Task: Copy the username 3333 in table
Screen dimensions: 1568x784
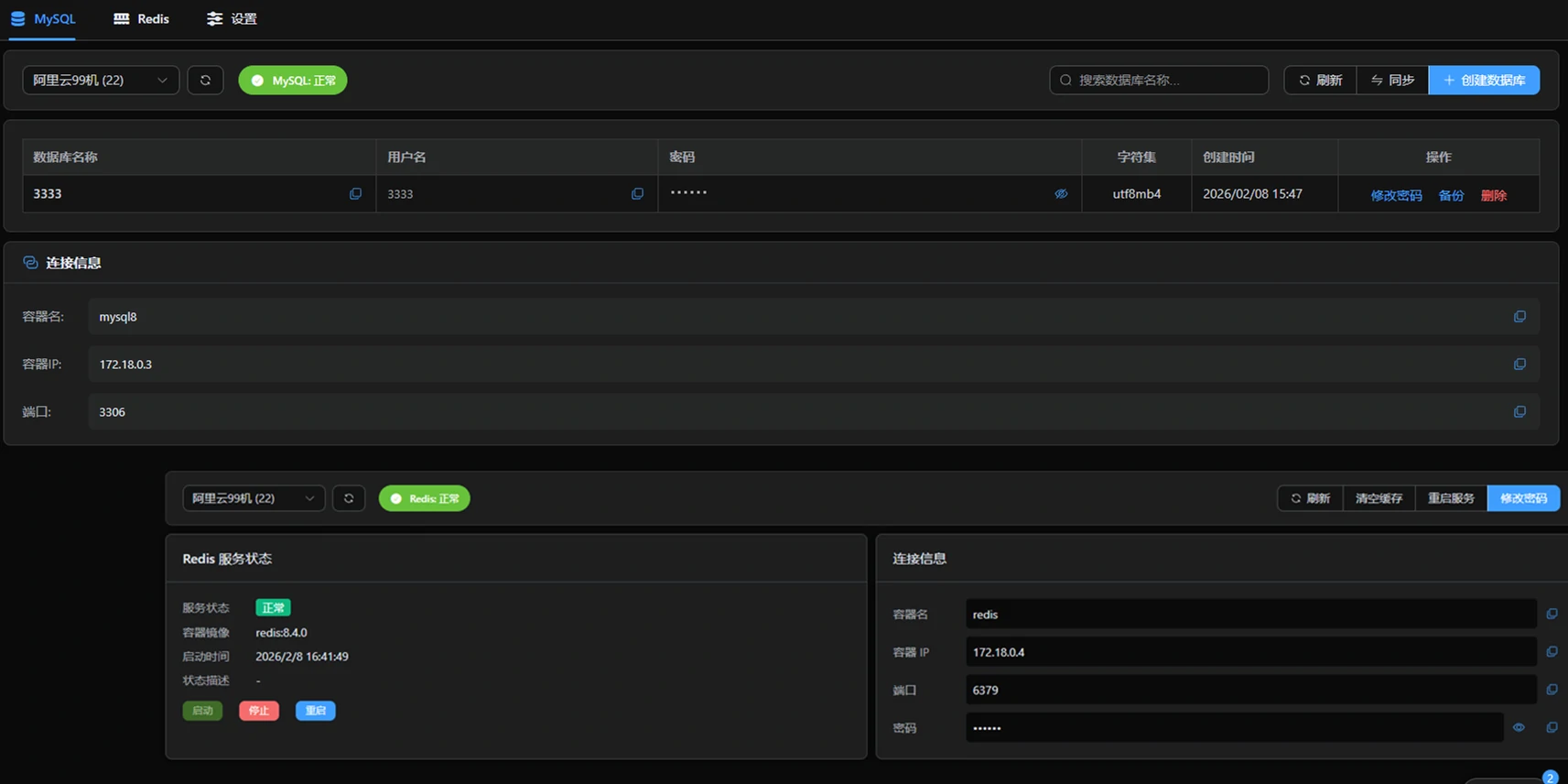Action: tap(637, 194)
